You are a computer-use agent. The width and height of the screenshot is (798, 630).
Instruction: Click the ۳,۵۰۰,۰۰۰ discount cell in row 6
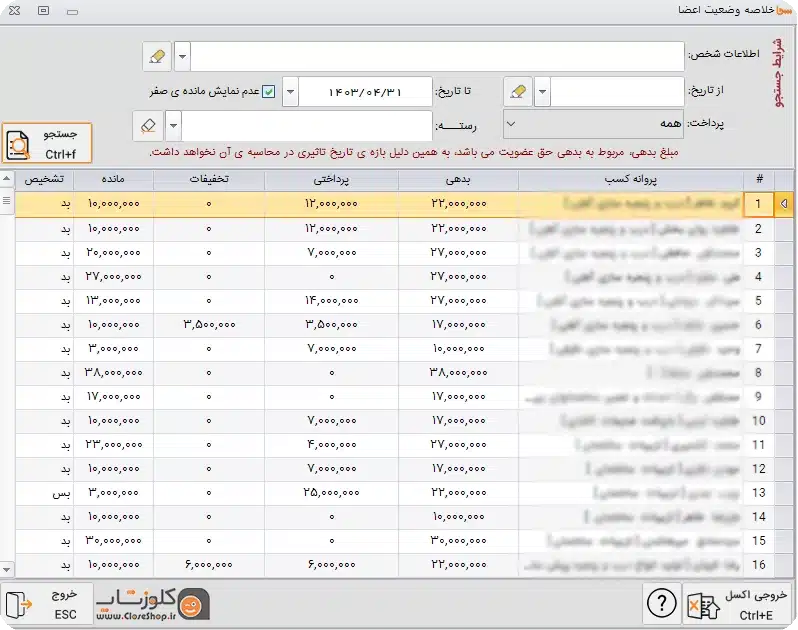coord(209,325)
